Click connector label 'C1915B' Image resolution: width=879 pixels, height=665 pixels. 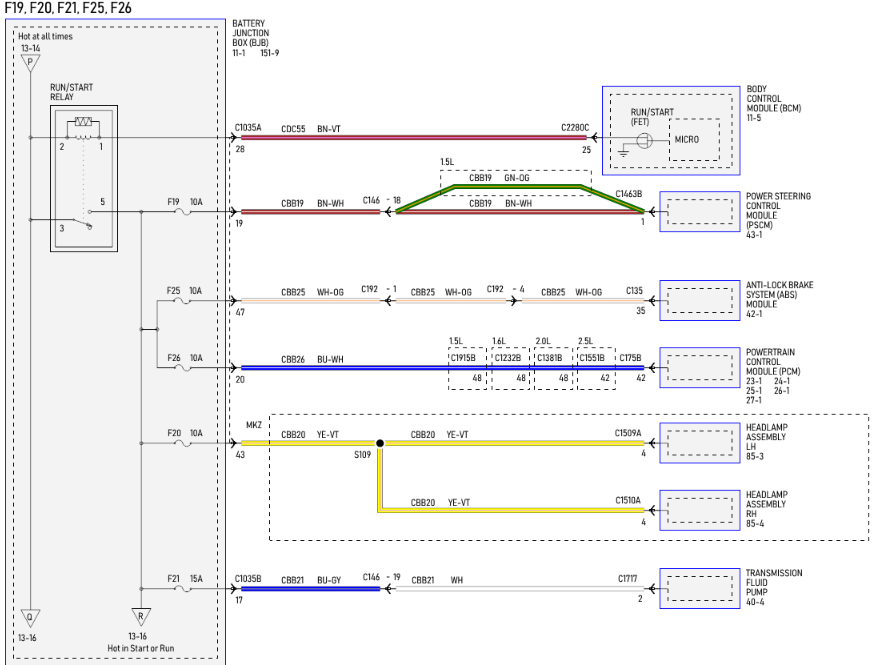tap(463, 358)
